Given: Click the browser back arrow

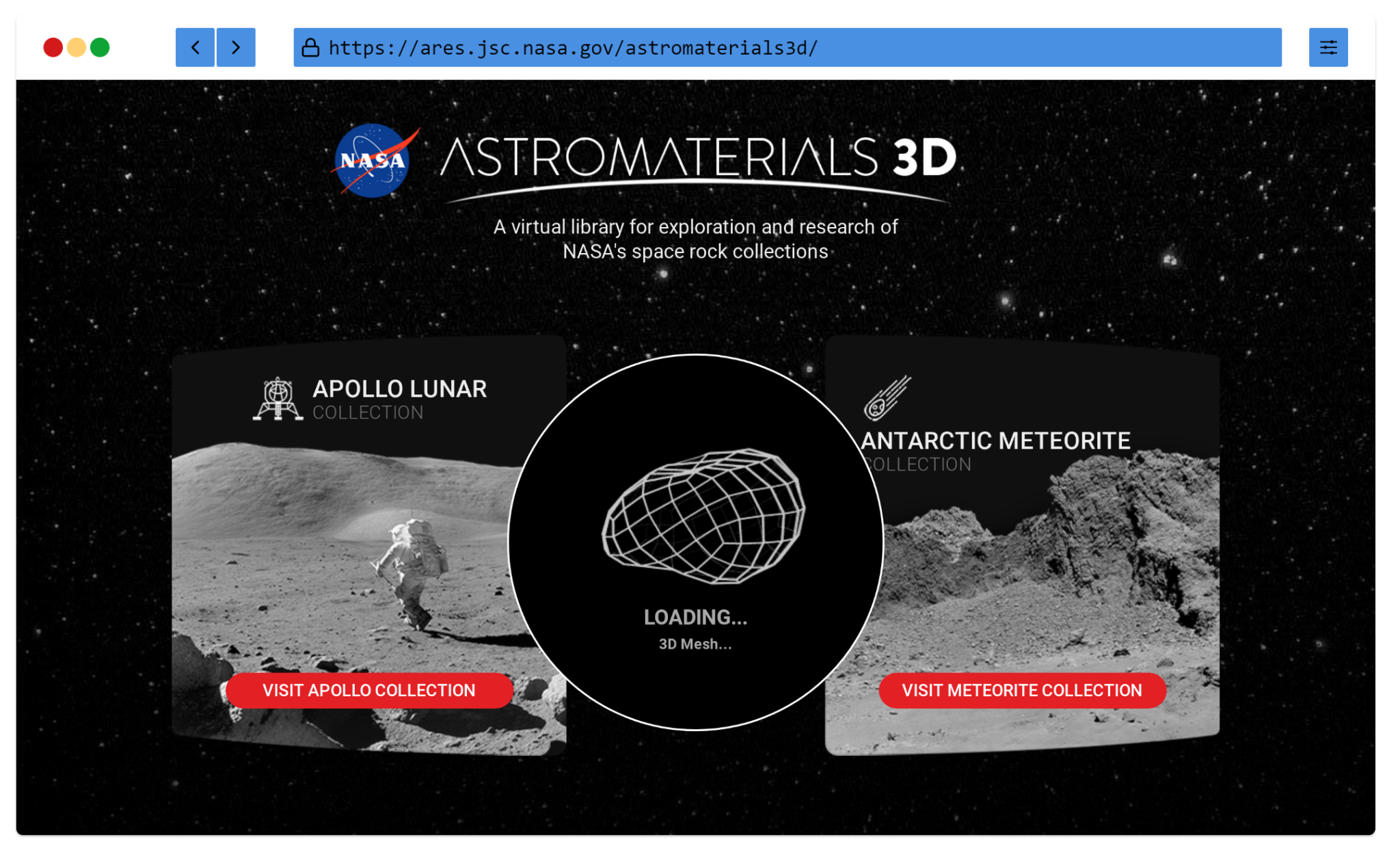Looking at the screenshot, I should [x=196, y=47].
